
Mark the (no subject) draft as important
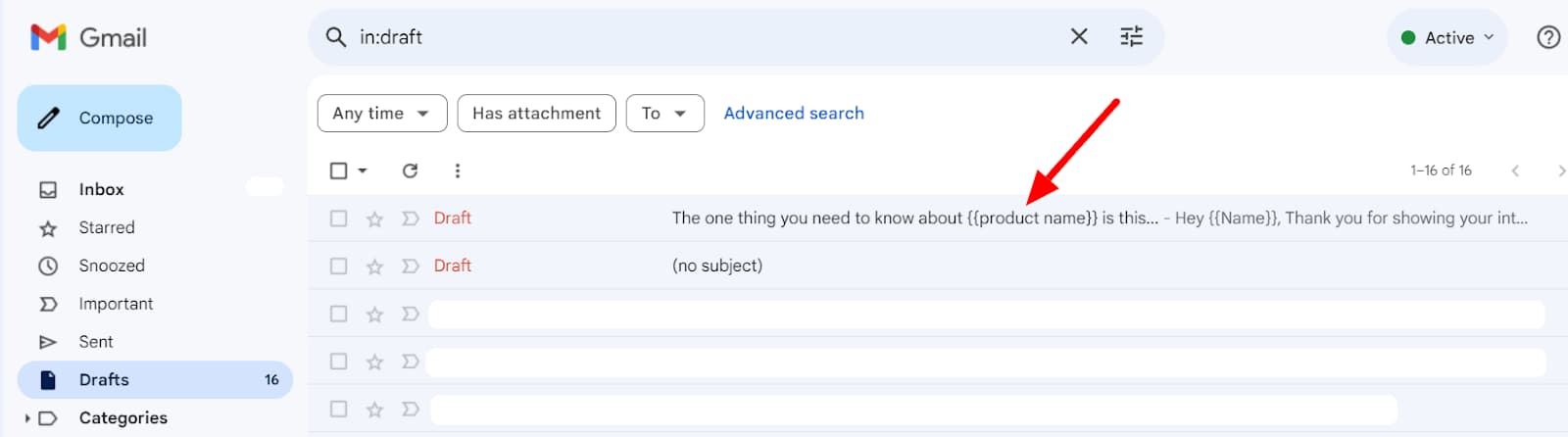point(411,266)
